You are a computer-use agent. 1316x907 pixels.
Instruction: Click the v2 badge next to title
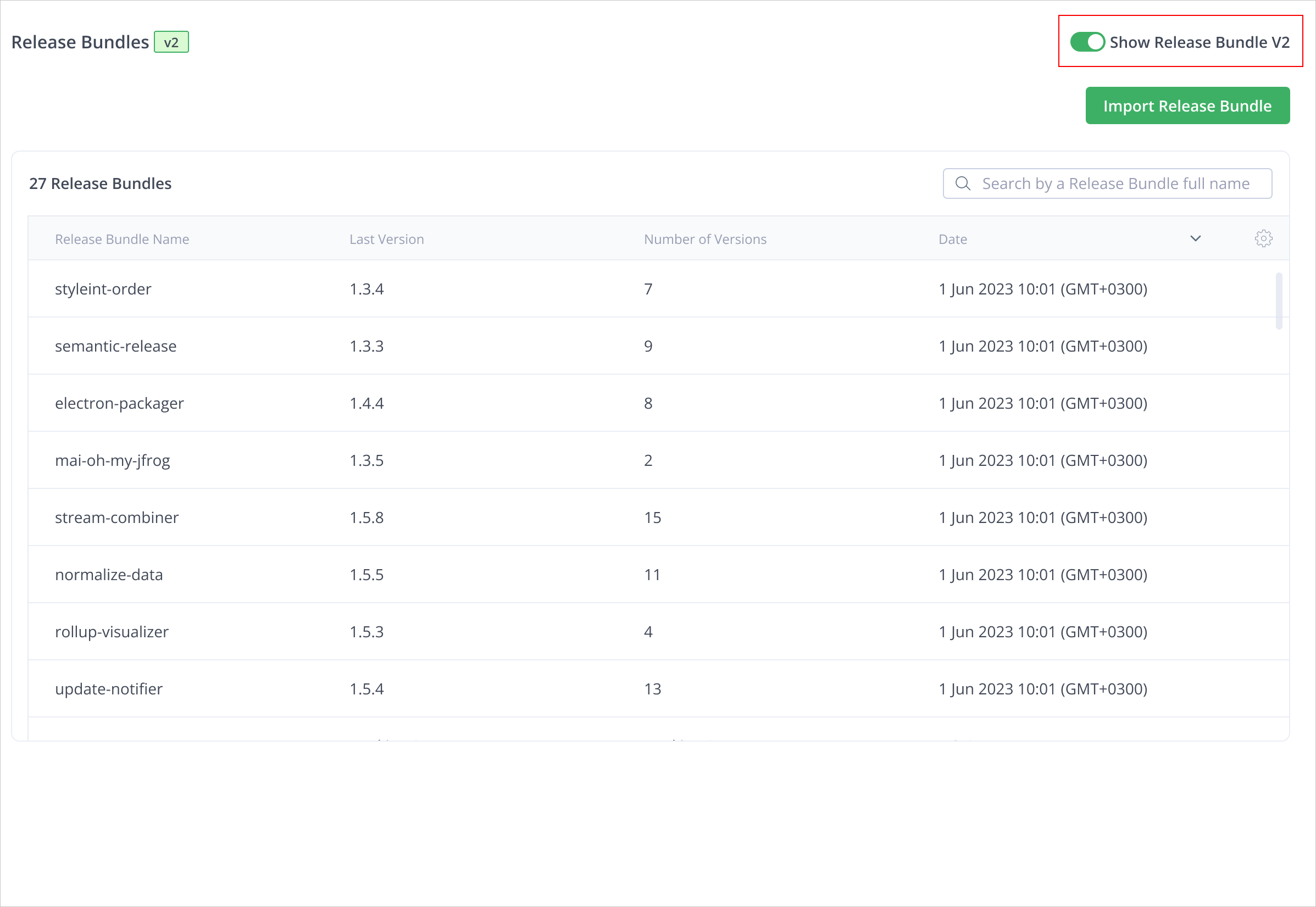click(x=171, y=43)
